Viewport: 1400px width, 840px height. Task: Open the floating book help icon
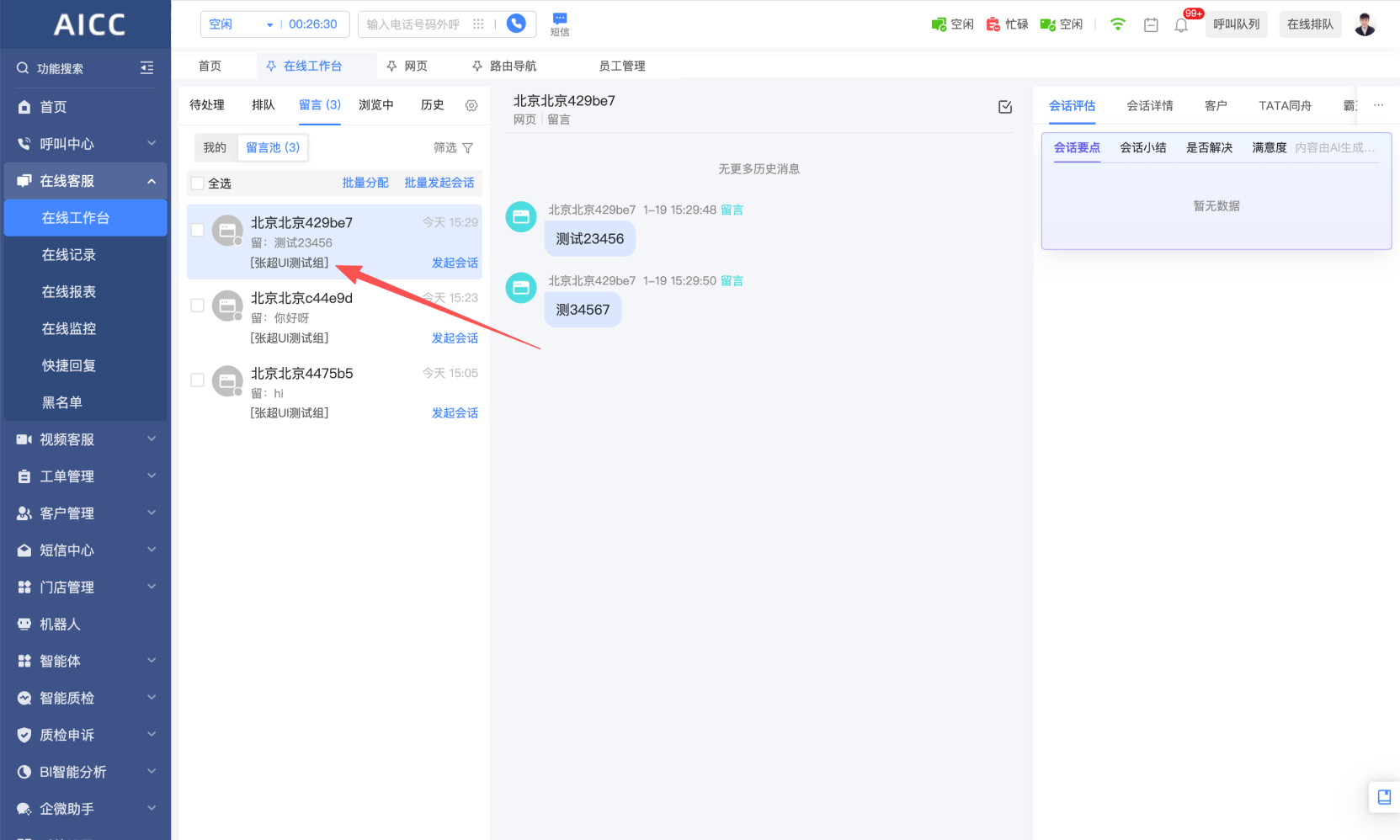pyautogui.click(x=1384, y=797)
